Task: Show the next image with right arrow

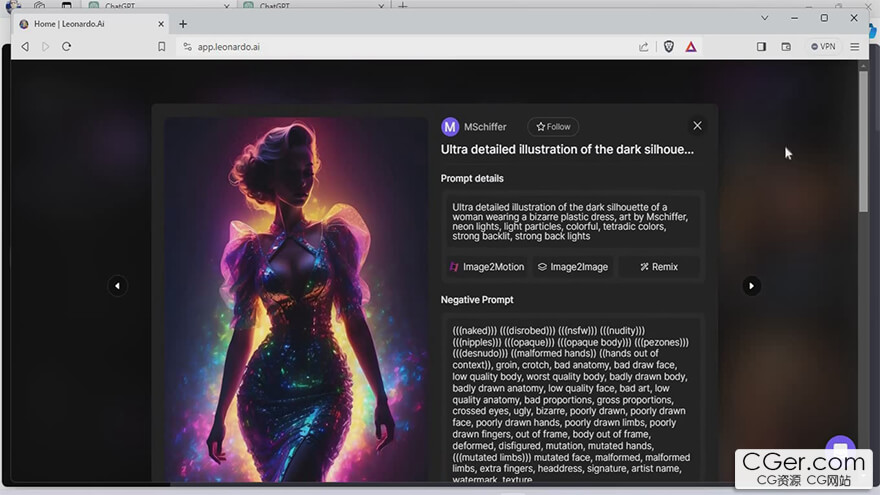Action: pos(751,286)
